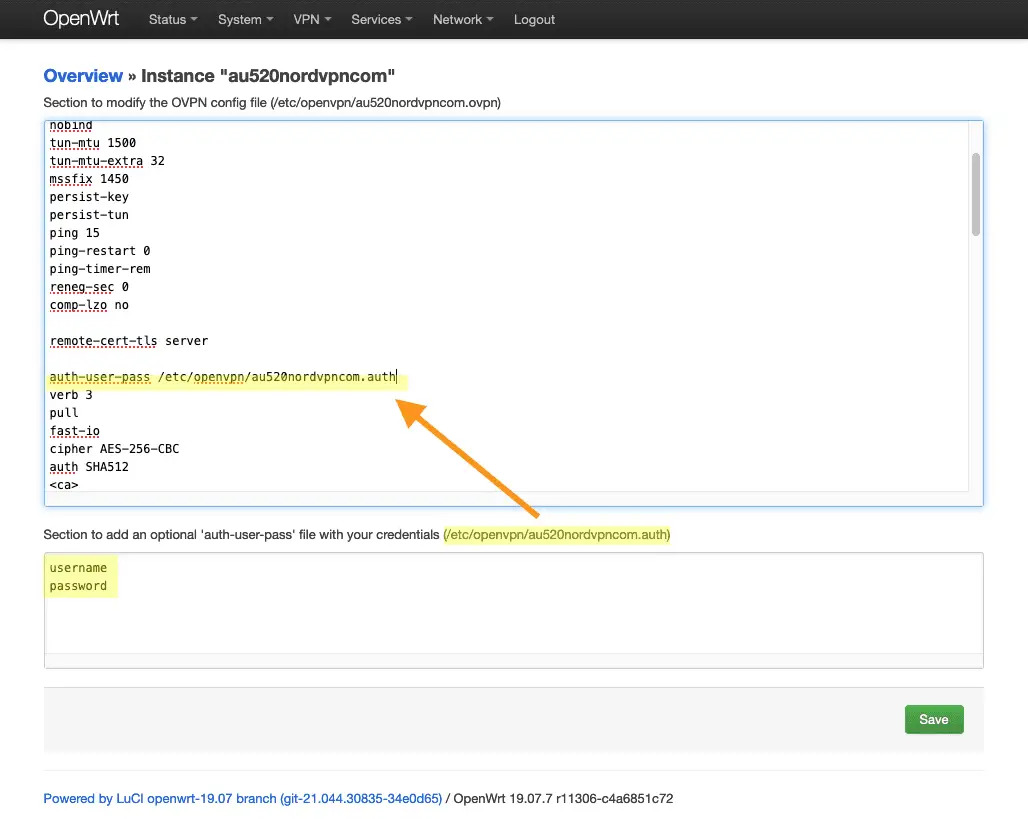Click the Logout menu item
Screen dimensions: 1028x819
coord(534,19)
